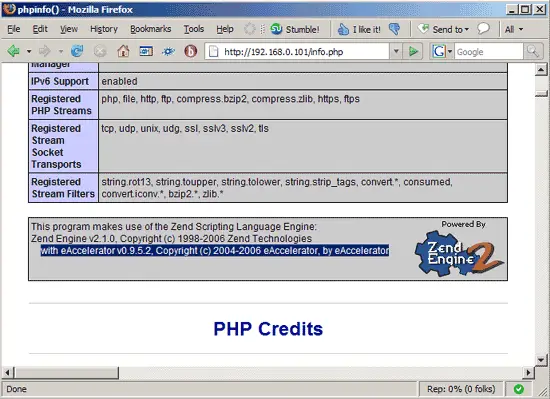Stop loading with the stop icon
Image resolution: width=550 pixels, height=399 pixels.
pos(100,51)
